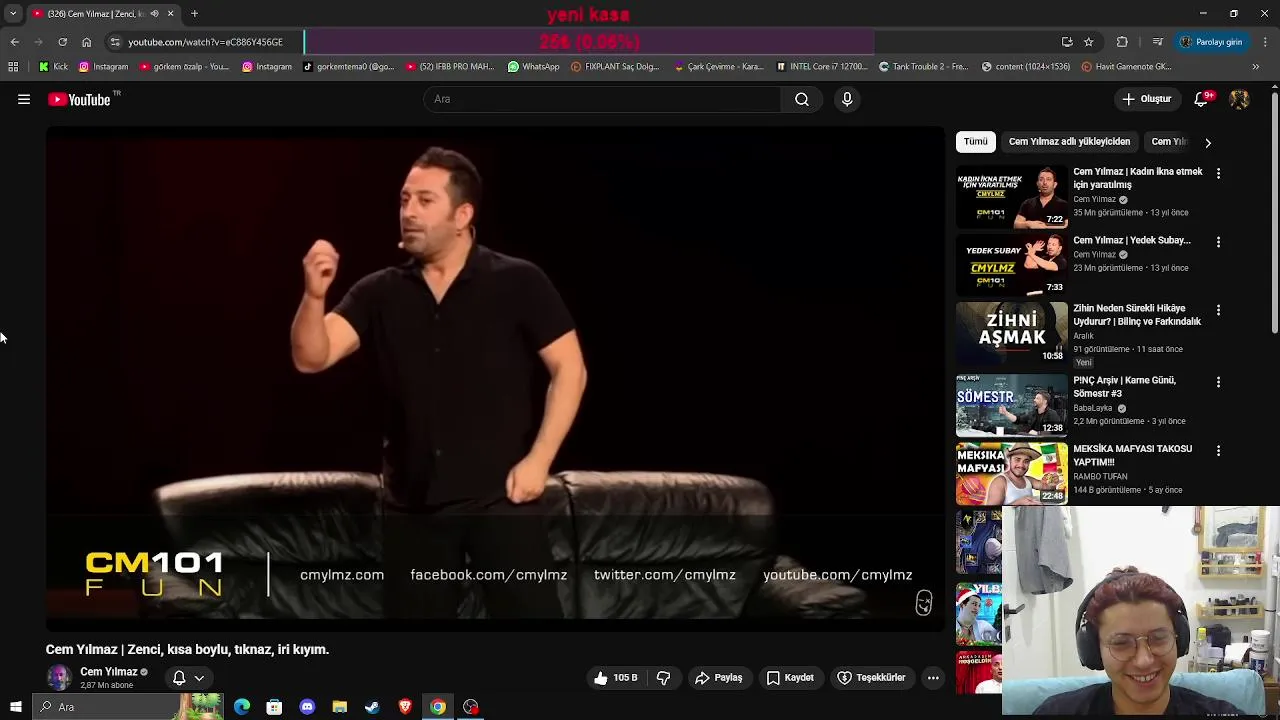
Task: Click the Kaydet save button
Action: pos(789,678)
